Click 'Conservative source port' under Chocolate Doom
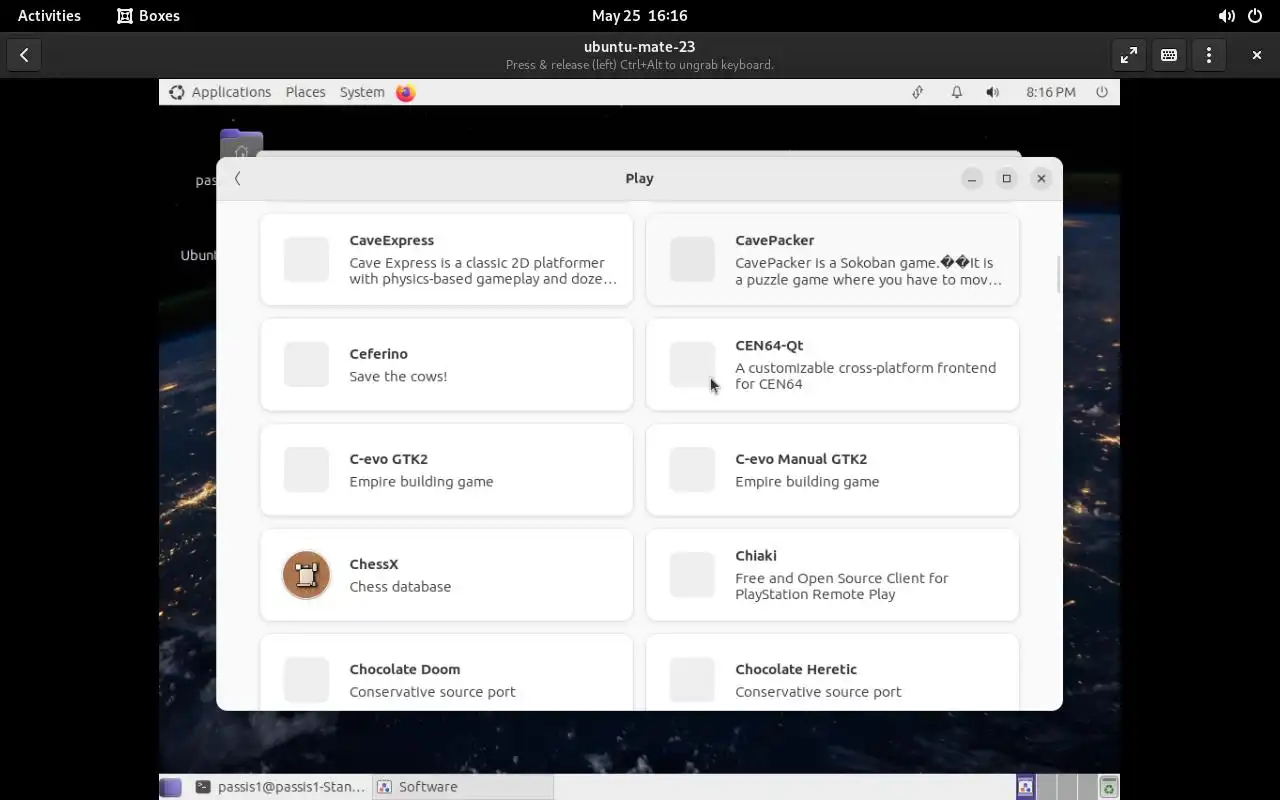Image resolution: width=1280 pixels, height=800 pixels. tap(432, 692)
